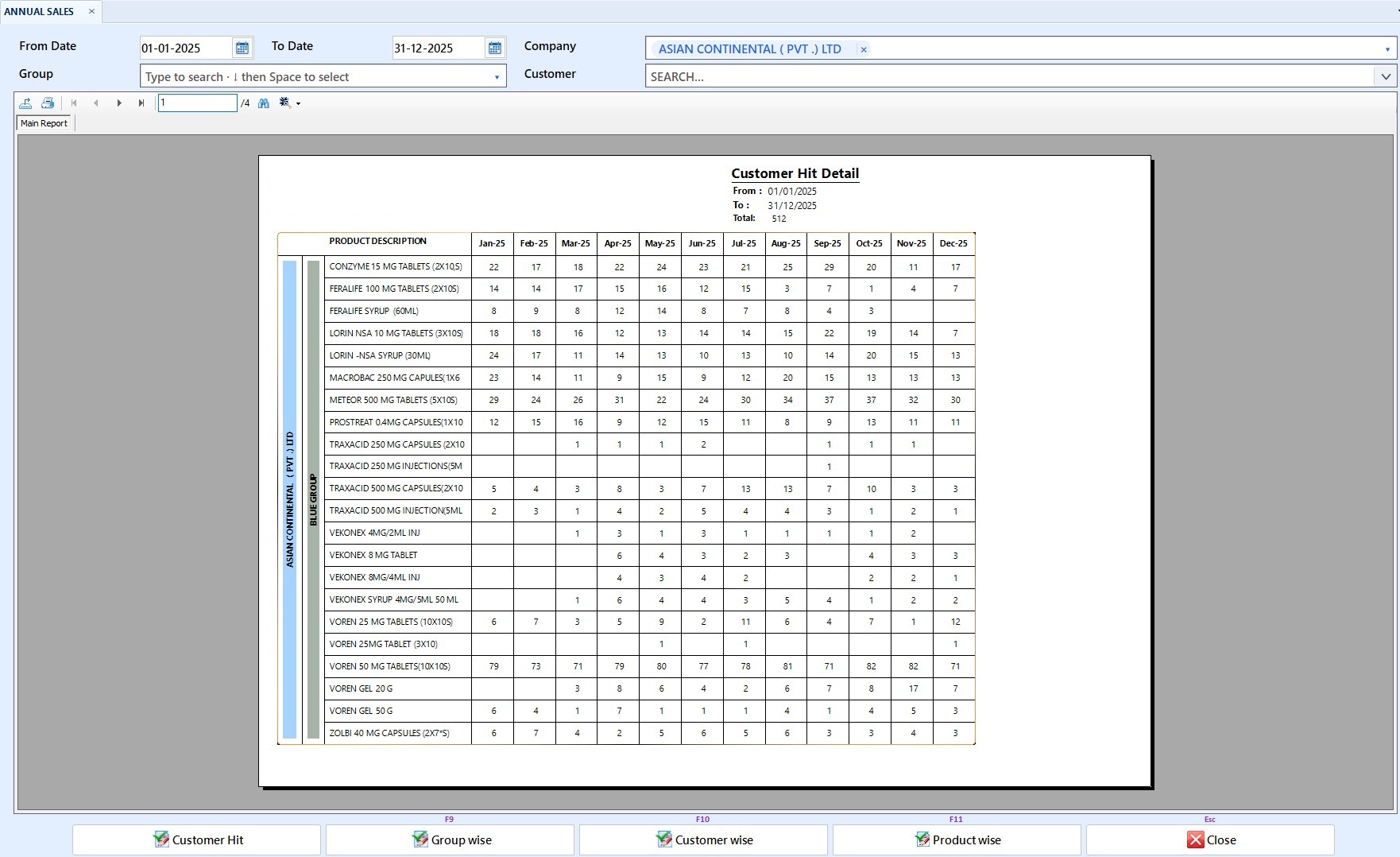Select the FERALIFE SYRUP (60ML) row label
The height and width of the screenshot is (857, 1400).
373,311
